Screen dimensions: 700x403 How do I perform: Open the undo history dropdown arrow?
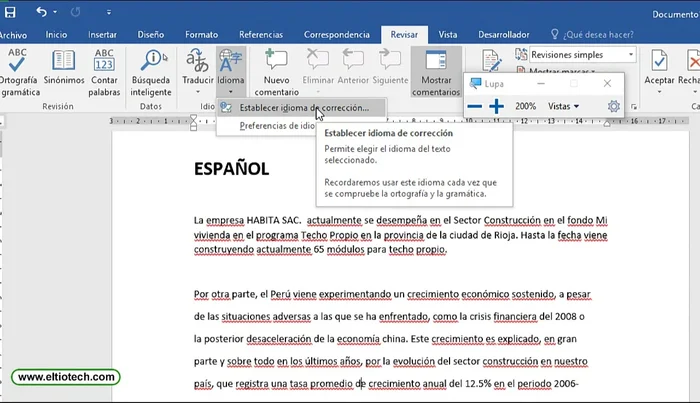click(x=55, y=12)
